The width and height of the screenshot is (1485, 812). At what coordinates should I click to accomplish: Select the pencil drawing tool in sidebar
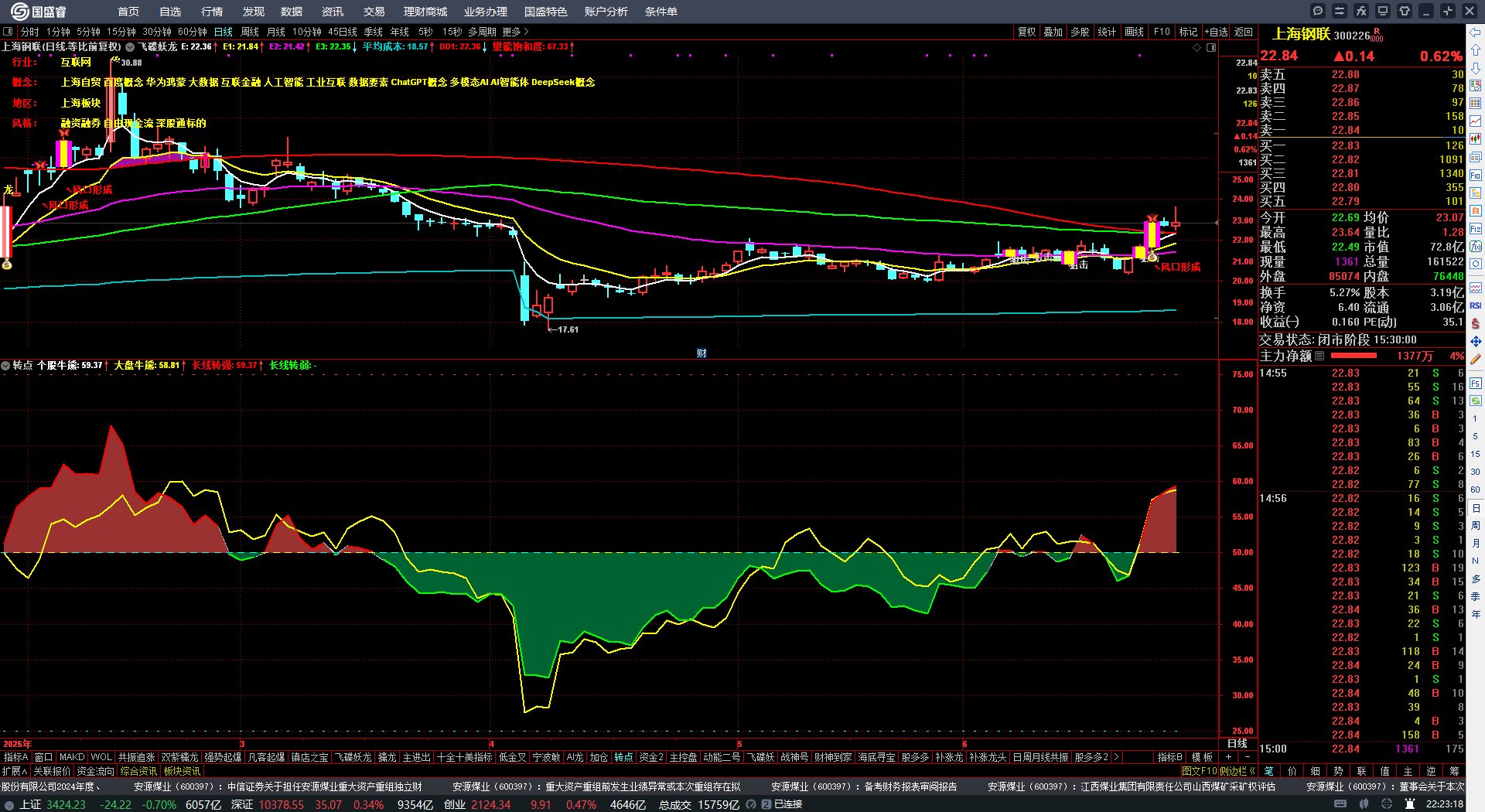(1476, 360)
